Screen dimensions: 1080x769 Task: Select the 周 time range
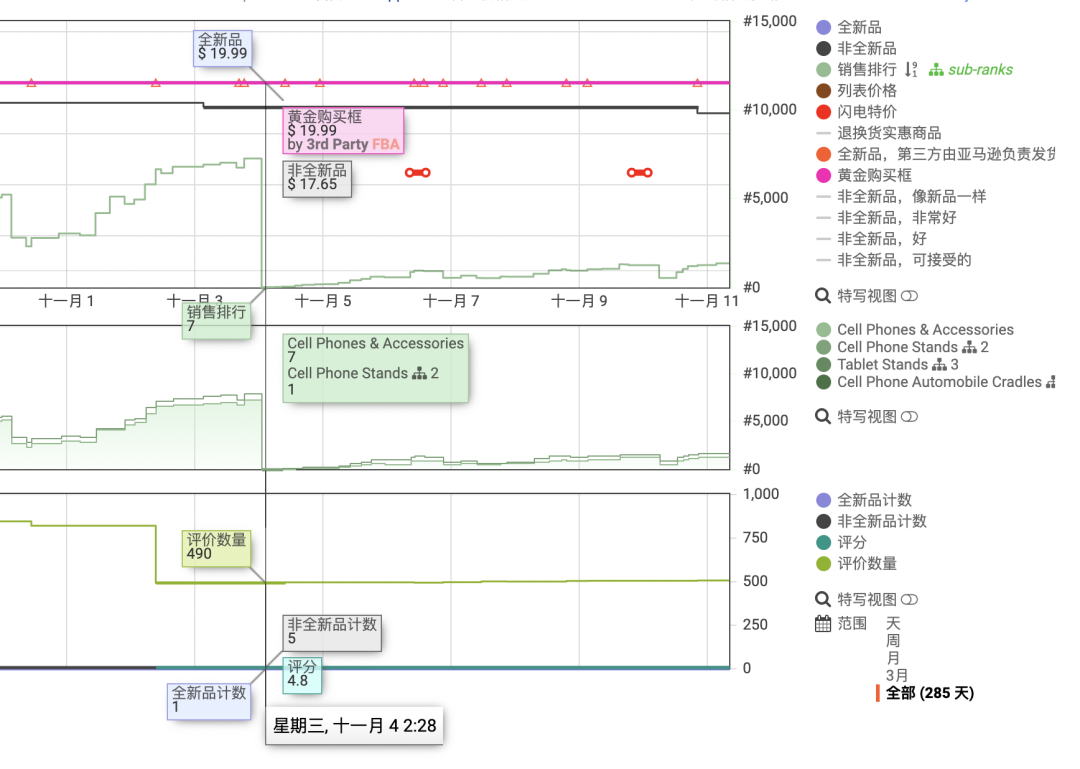(891, 641)
